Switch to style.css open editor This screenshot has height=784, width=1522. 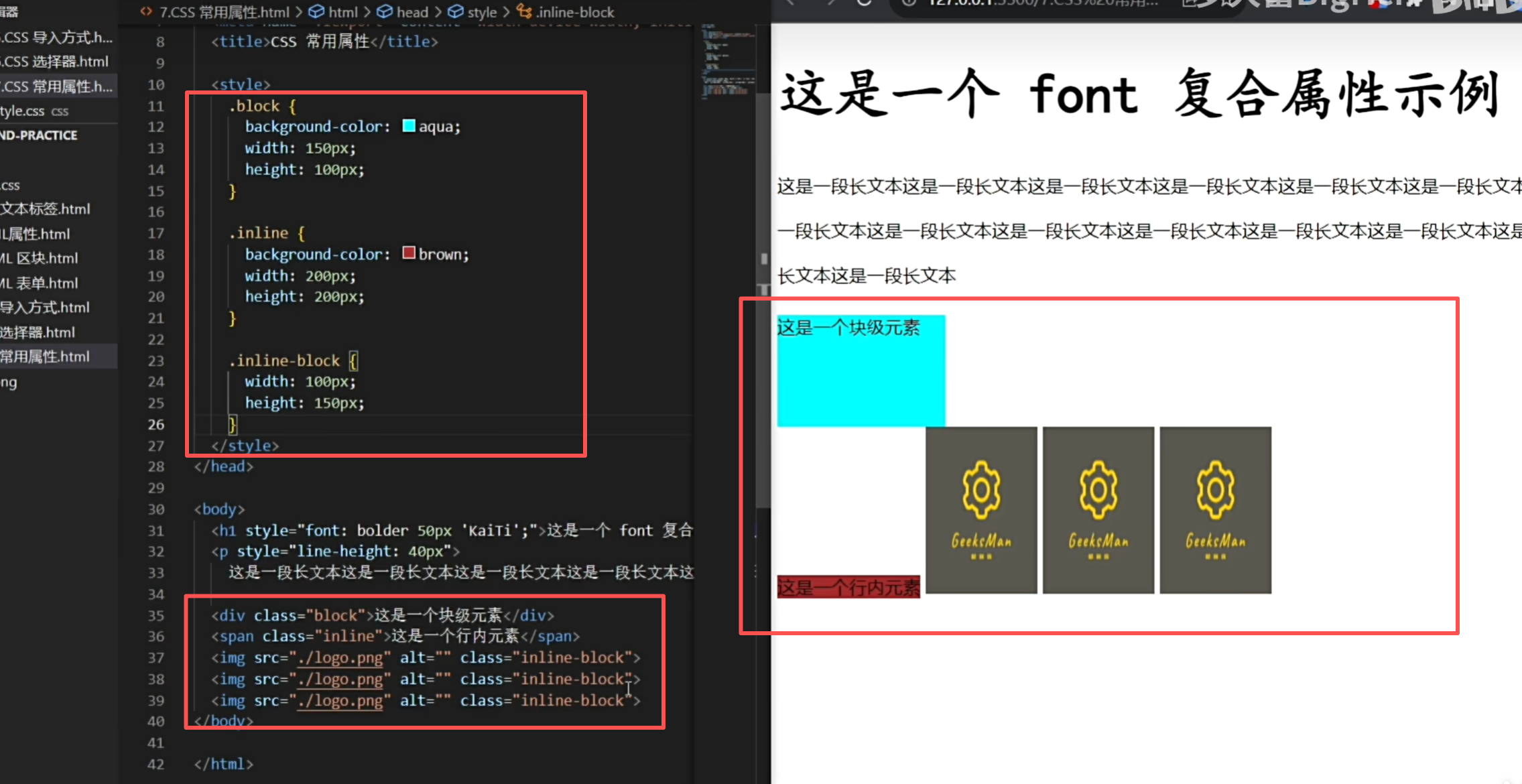click(23, 111)
